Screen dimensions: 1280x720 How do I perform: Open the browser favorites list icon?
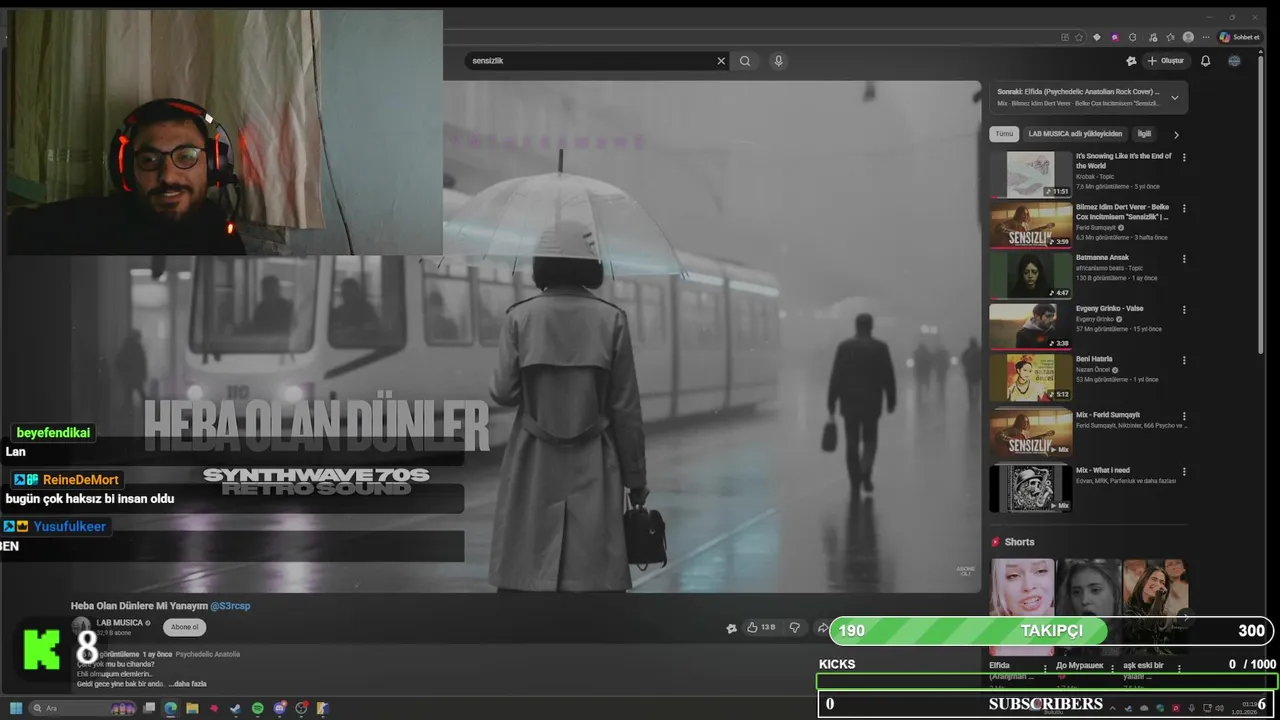coord(1170,37)
